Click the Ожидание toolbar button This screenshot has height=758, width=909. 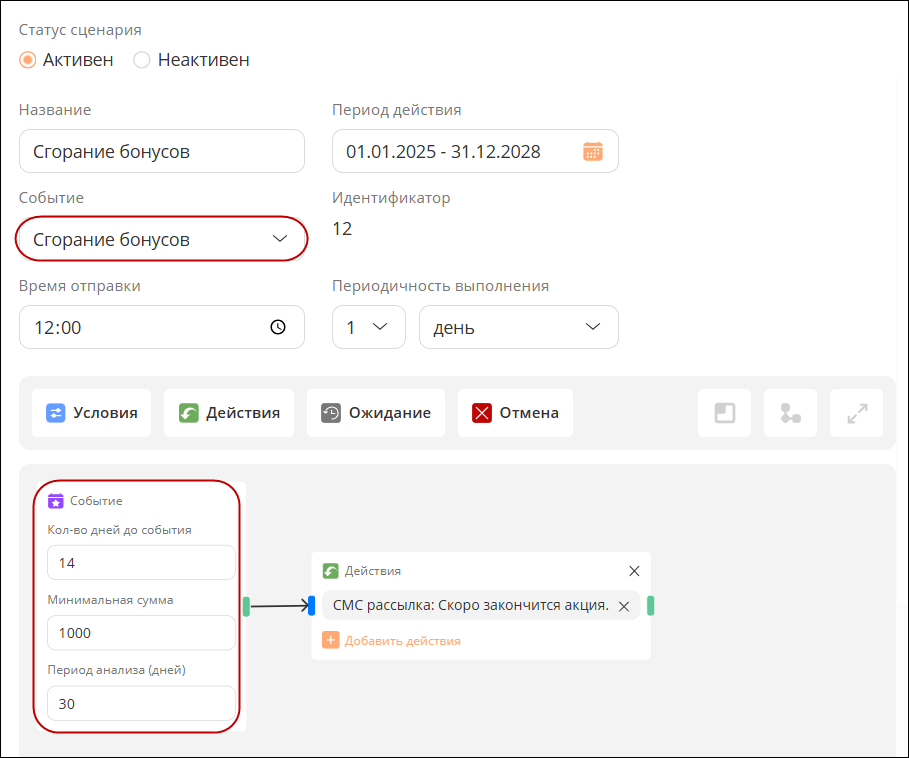click(376, 413)
